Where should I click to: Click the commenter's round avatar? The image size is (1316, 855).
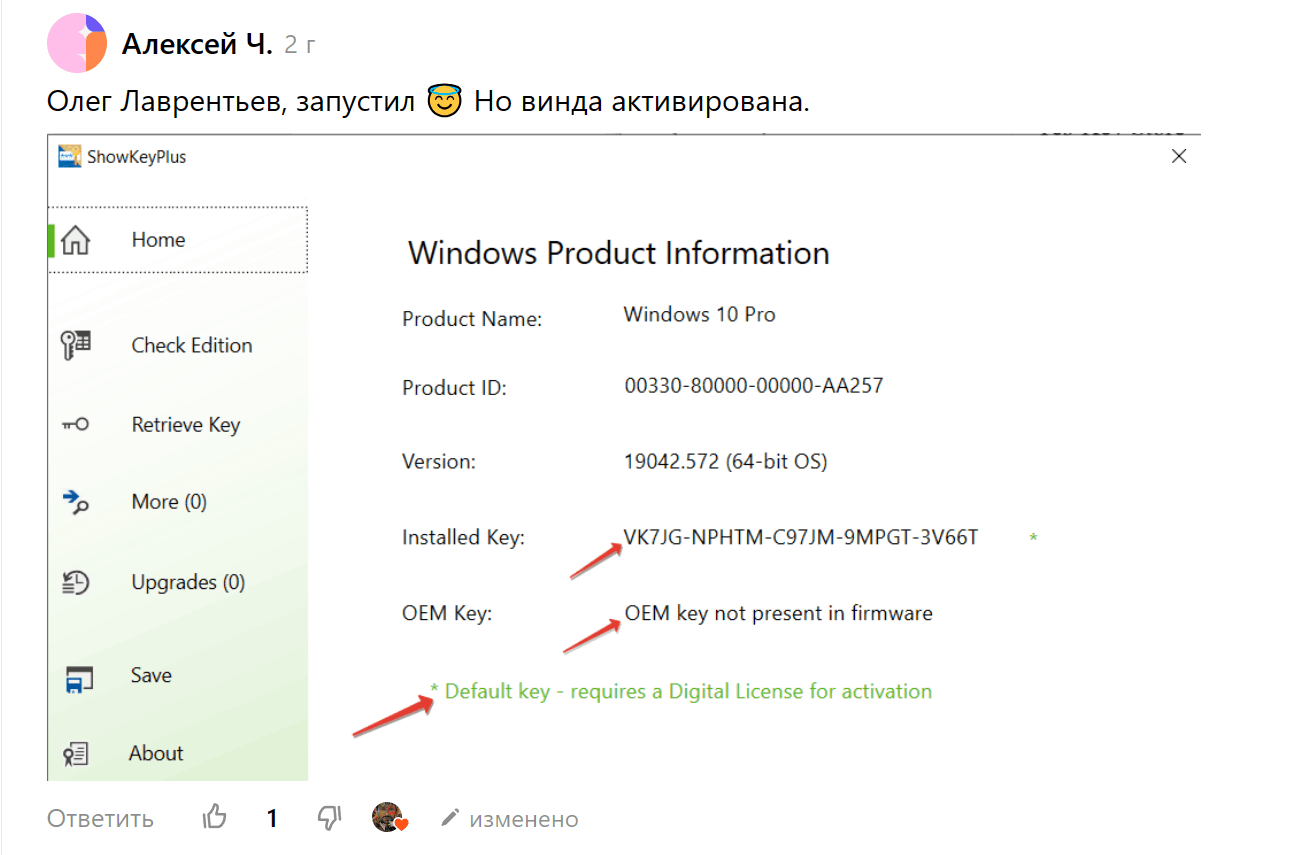(77, 44)
